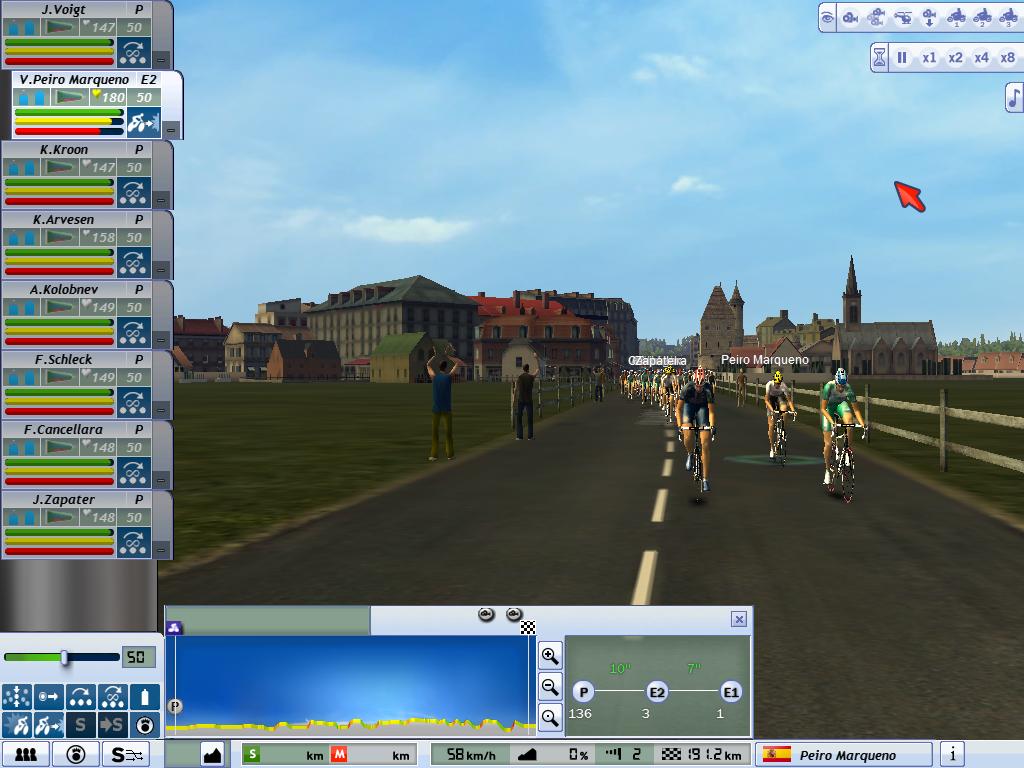Toggle the eye camera visibility panel
Image resolution: width=1024 pixels, height=768 pixels.
[x=827, y=17]
